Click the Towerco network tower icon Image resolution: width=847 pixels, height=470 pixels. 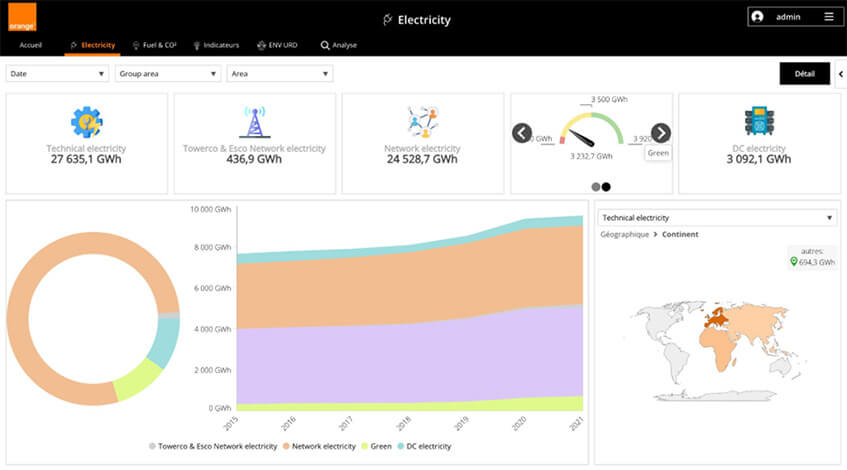254,122
